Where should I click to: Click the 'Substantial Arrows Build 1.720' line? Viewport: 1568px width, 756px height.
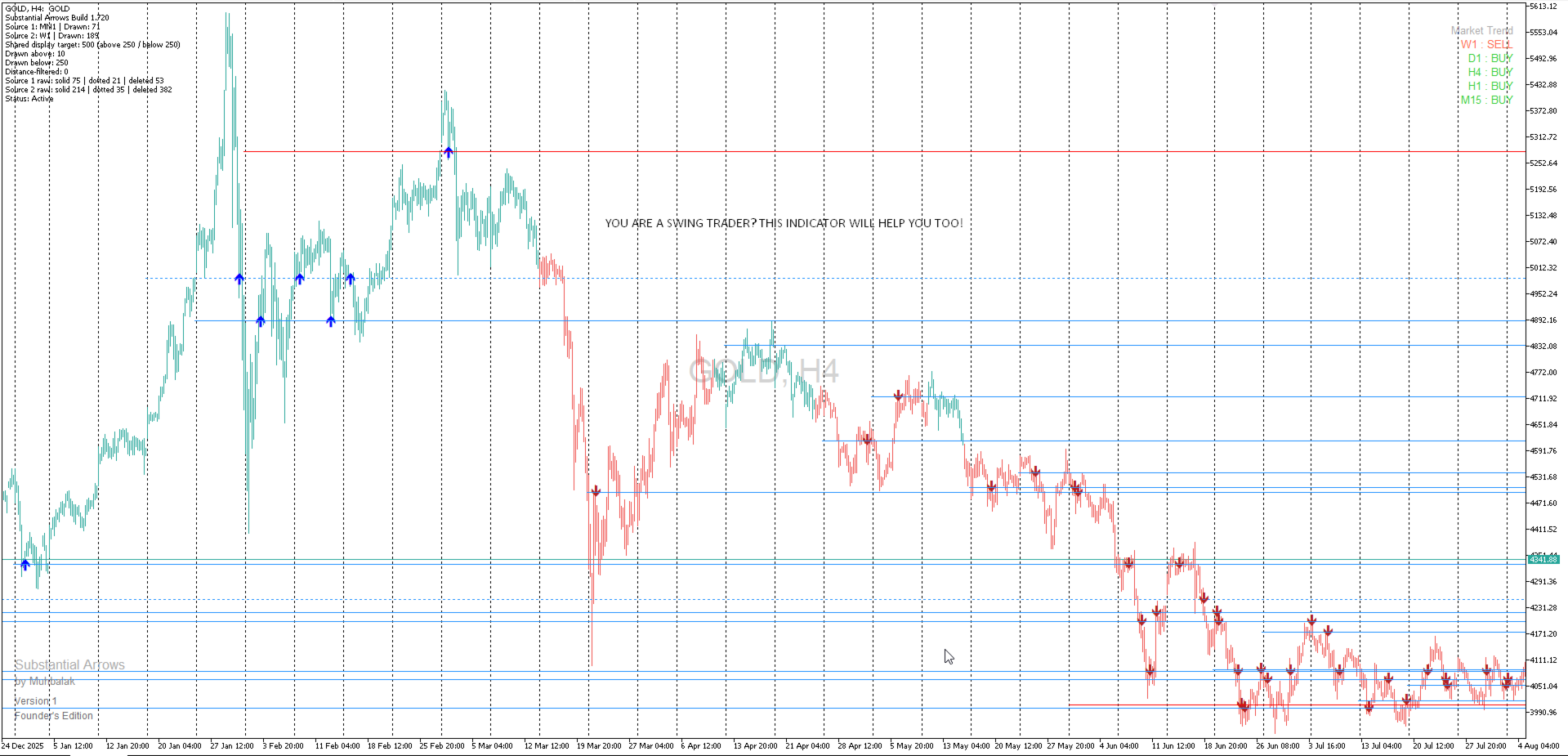tap(57, 17)
